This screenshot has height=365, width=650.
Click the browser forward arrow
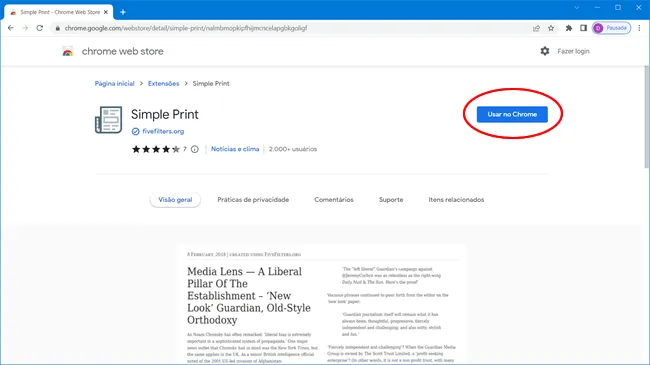point(25,28)
